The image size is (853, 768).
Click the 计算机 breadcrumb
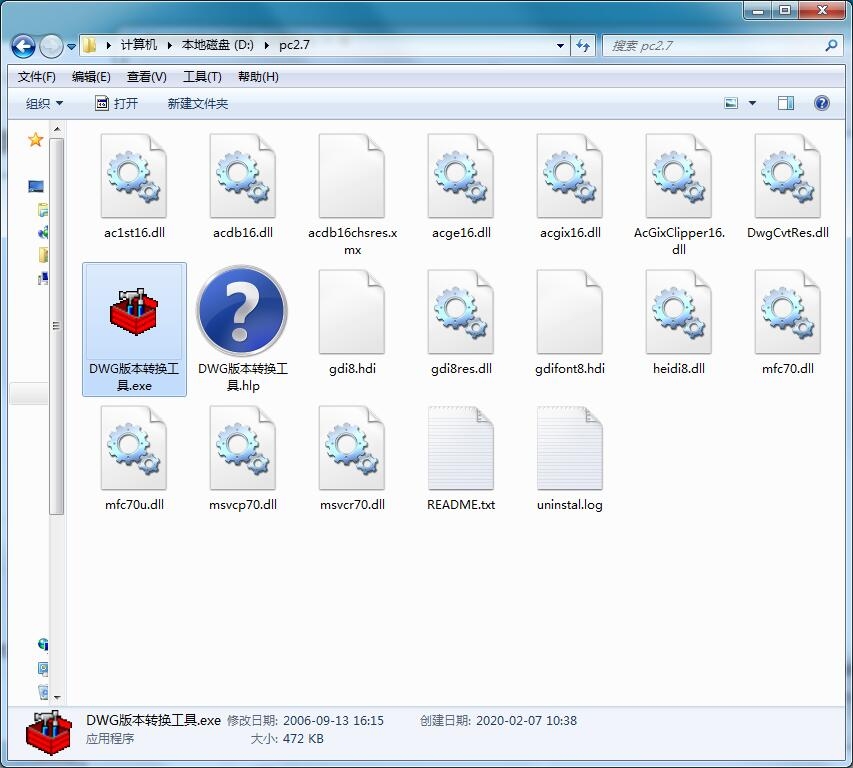tap(139, 45)
